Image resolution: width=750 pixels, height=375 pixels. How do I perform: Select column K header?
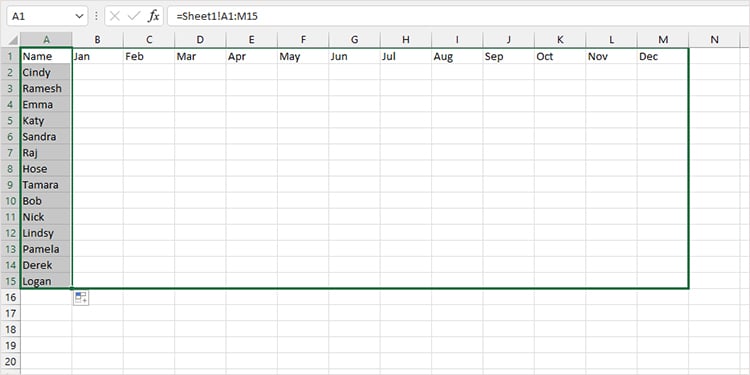[561, 40]
